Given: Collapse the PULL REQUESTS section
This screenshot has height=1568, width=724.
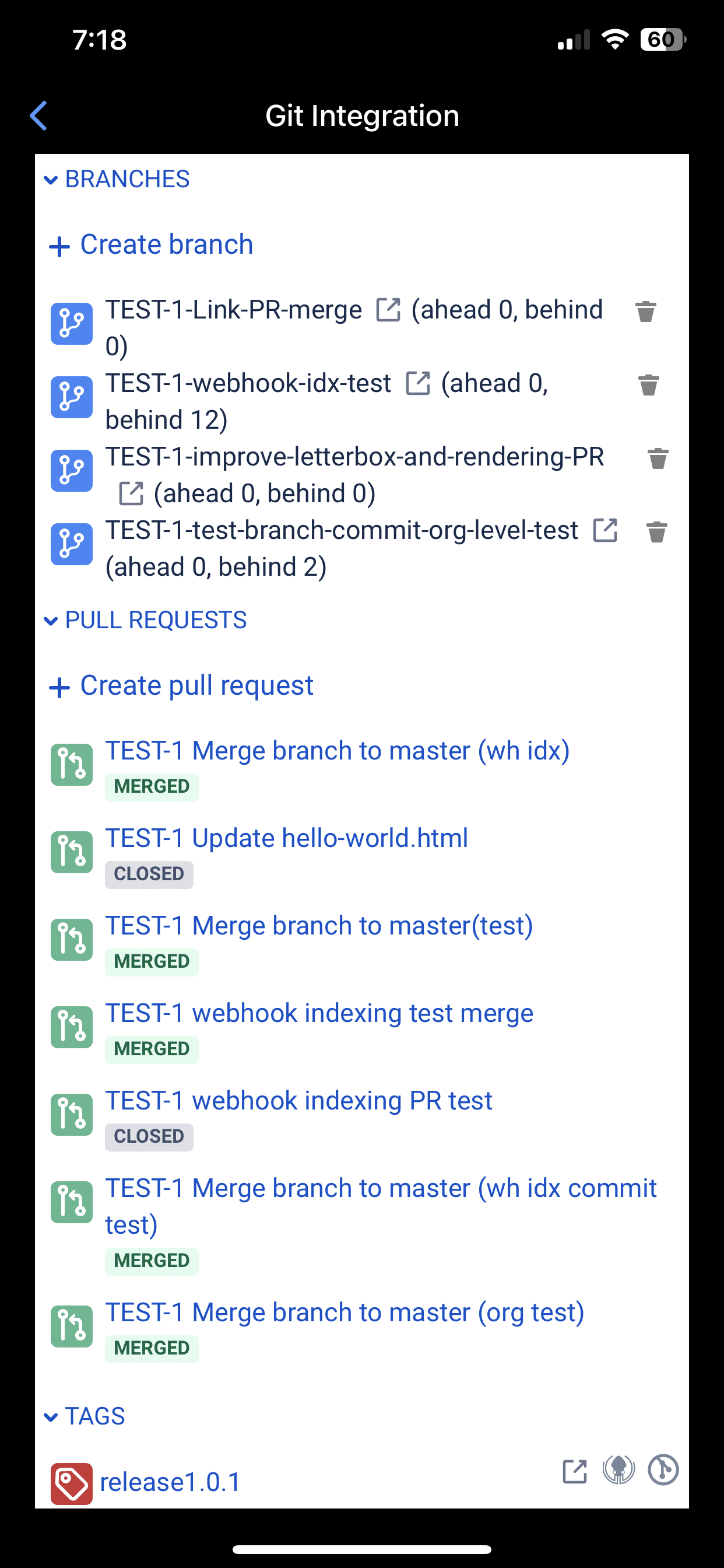Looking at the screenshot, I should (x=145, y=620).
